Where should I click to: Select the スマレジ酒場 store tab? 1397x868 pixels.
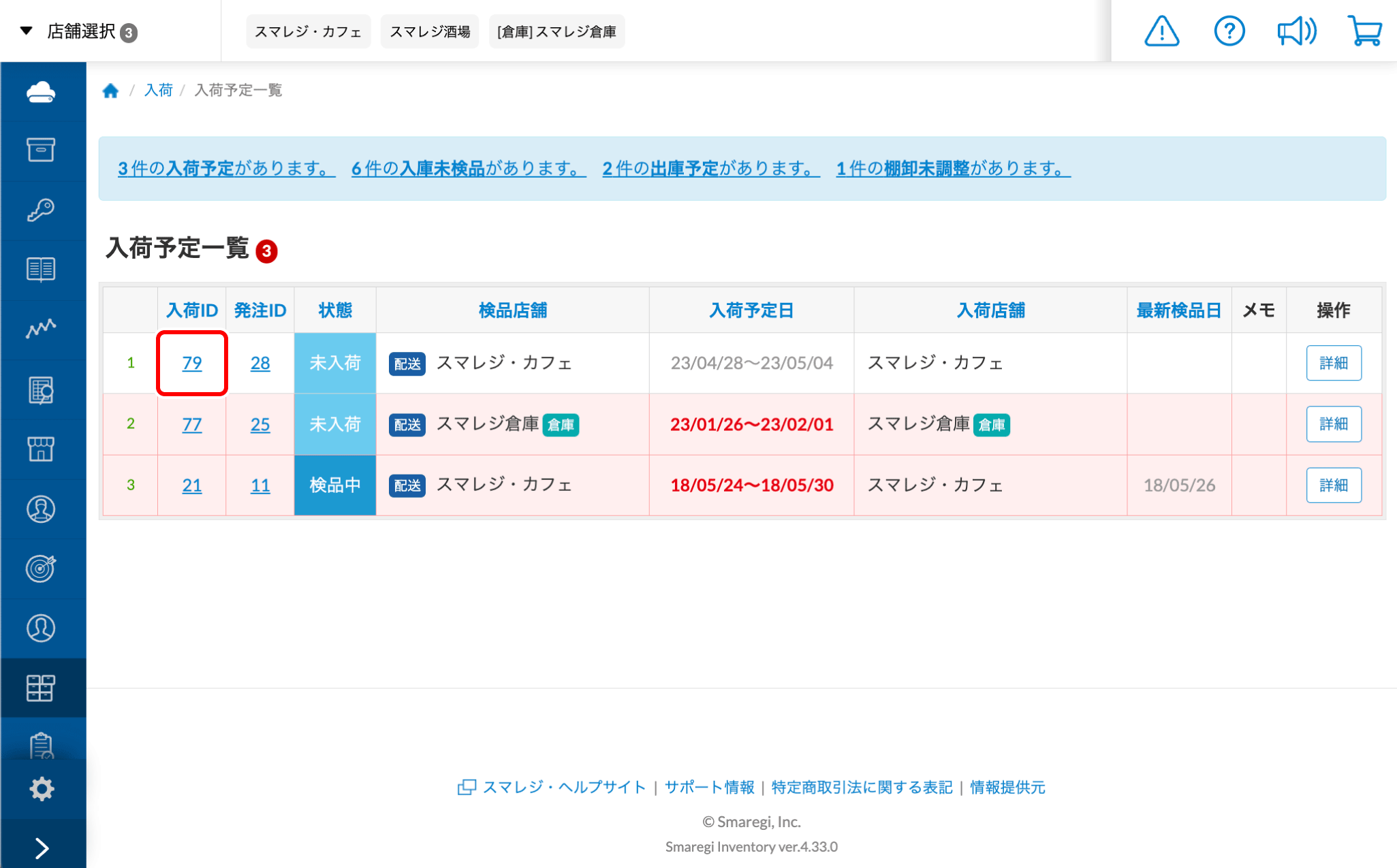(x=430, y=32)
